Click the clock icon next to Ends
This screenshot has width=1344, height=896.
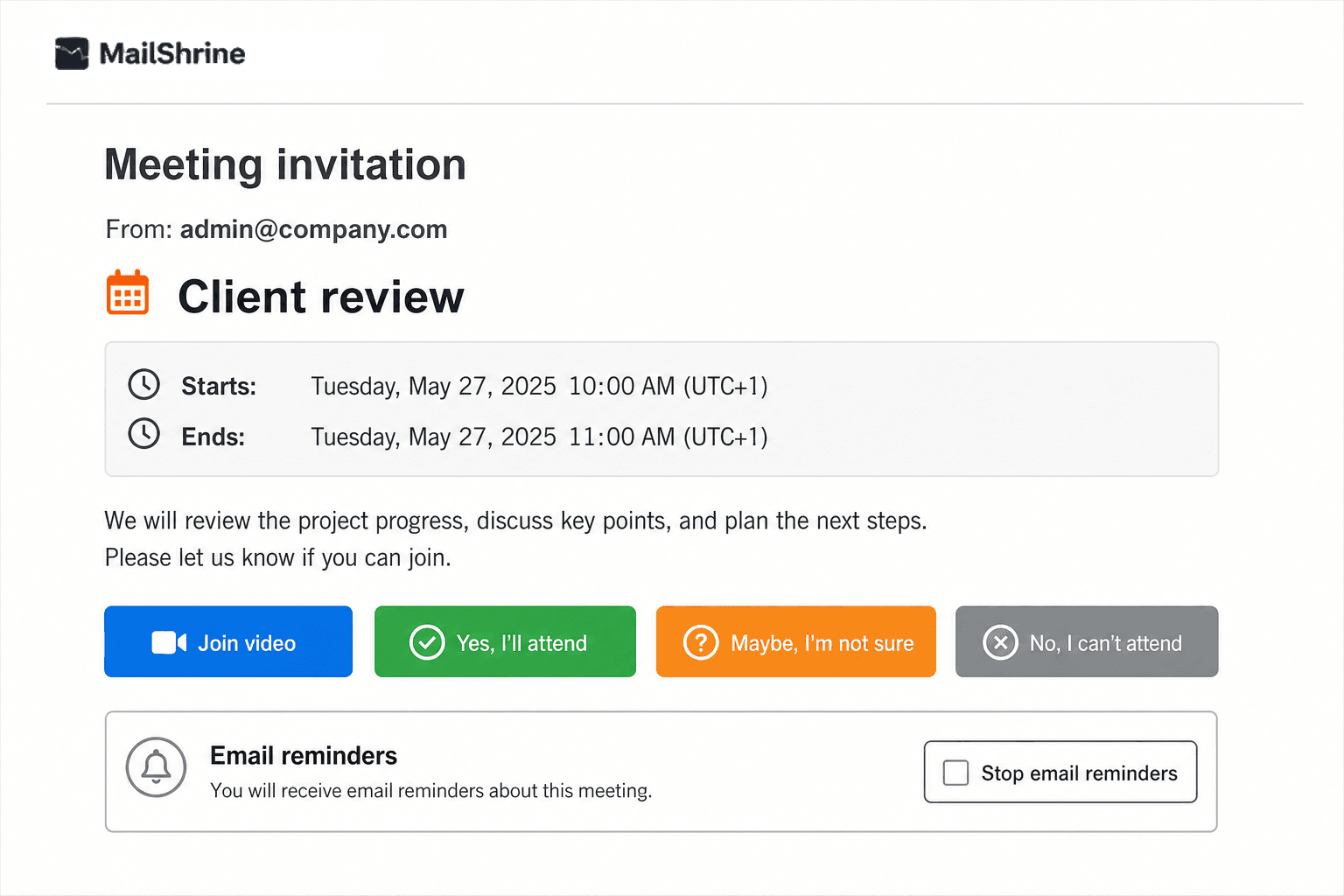(144, 433)
